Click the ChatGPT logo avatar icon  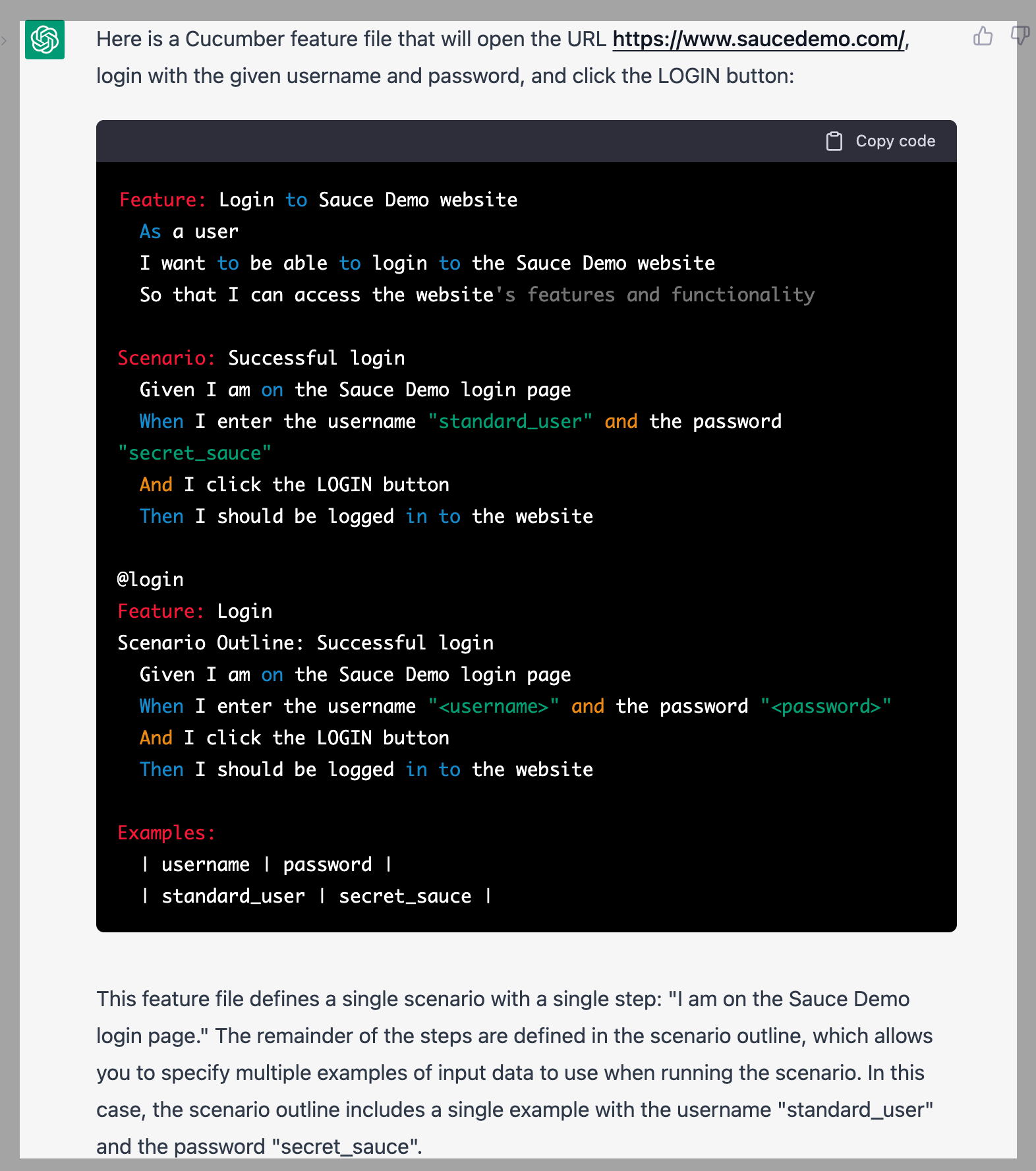(x=45, y=40)
